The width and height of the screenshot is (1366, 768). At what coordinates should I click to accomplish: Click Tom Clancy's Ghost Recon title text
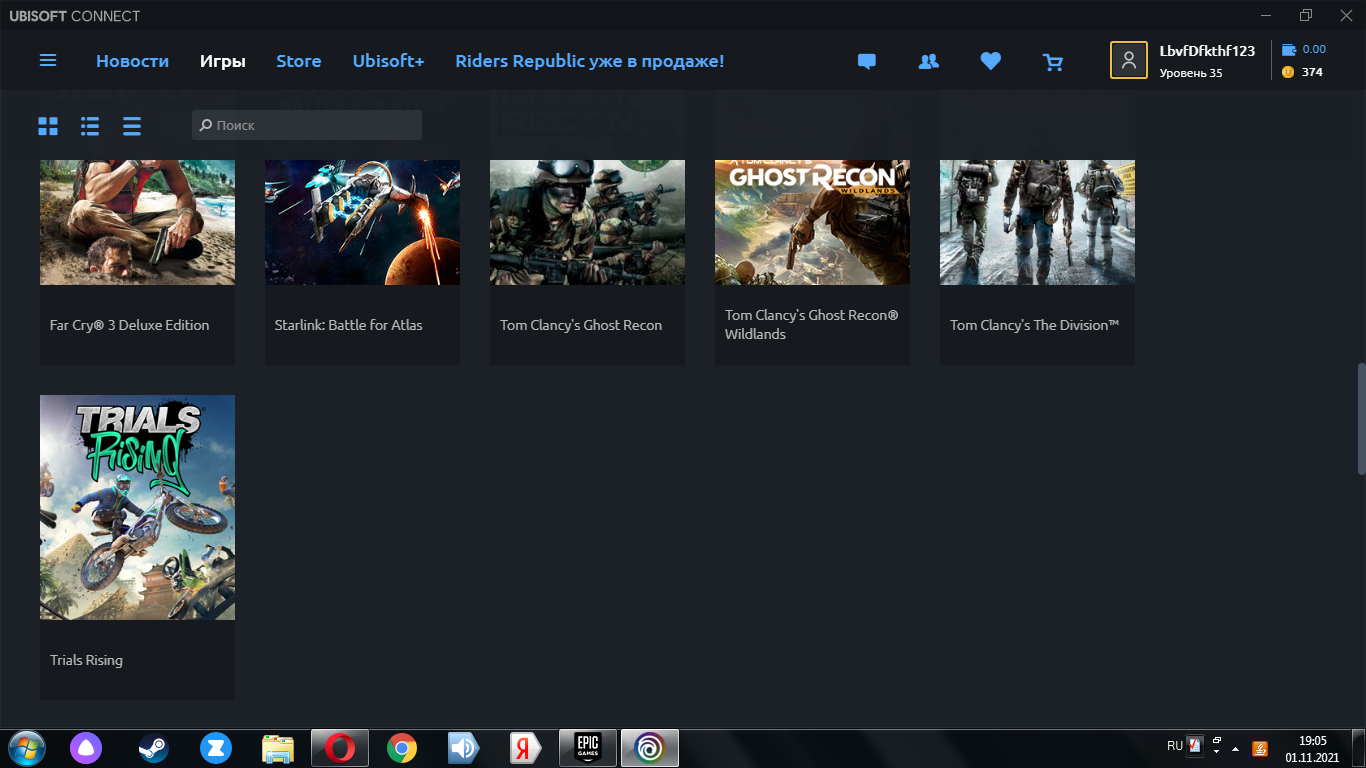pyautogui.click(x=581, y=325)
